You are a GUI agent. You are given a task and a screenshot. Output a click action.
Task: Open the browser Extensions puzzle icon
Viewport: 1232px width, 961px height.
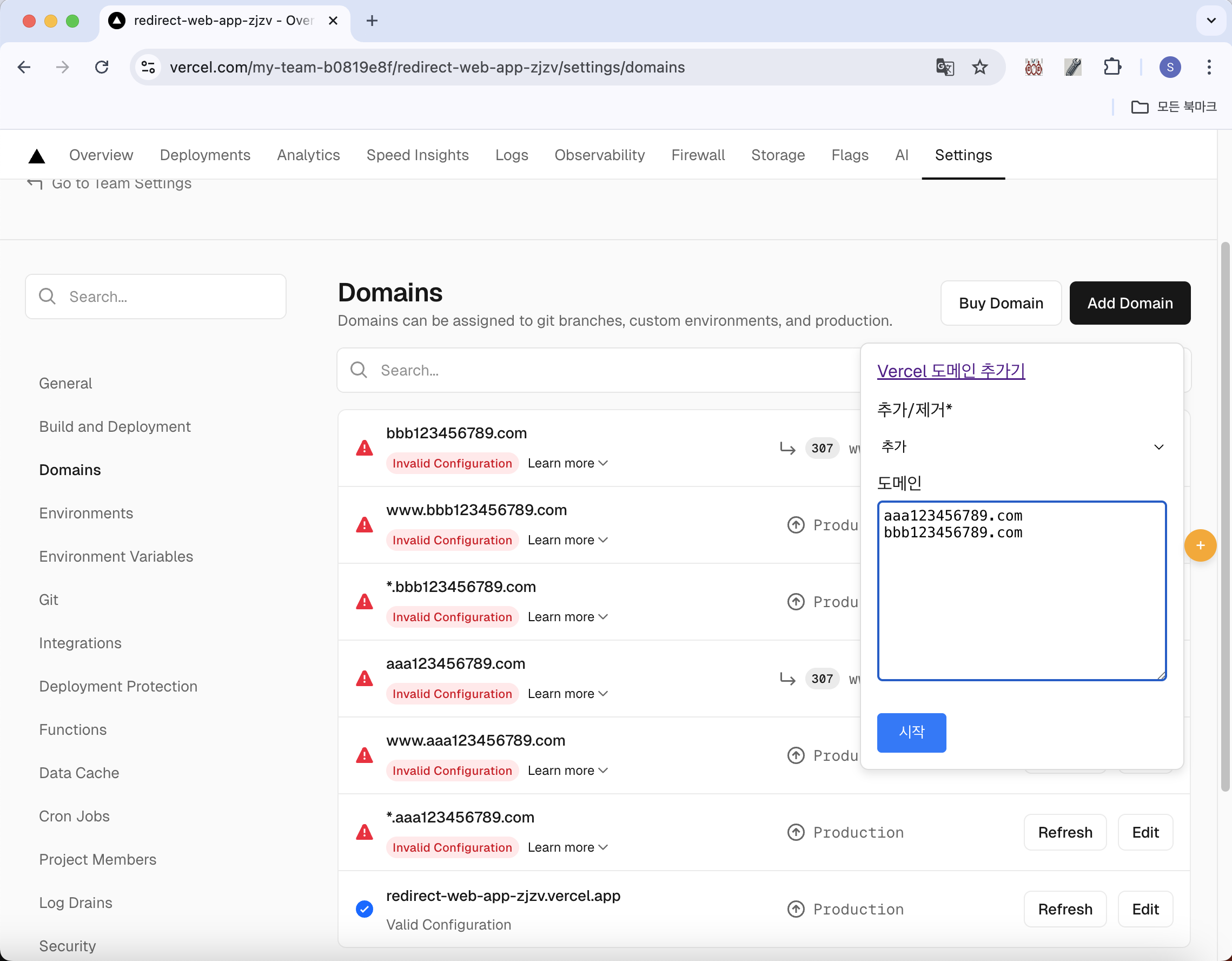tap(1112, 67)
